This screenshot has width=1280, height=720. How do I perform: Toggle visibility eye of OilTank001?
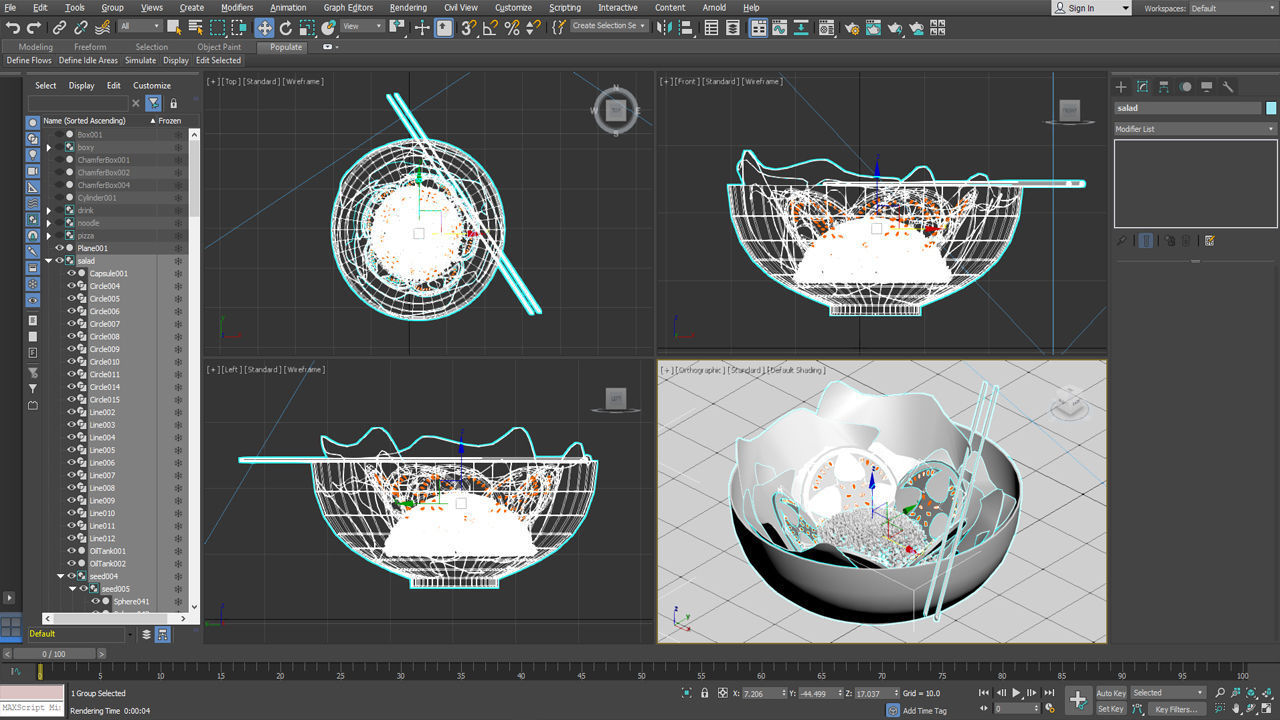(x=71, y=551)
